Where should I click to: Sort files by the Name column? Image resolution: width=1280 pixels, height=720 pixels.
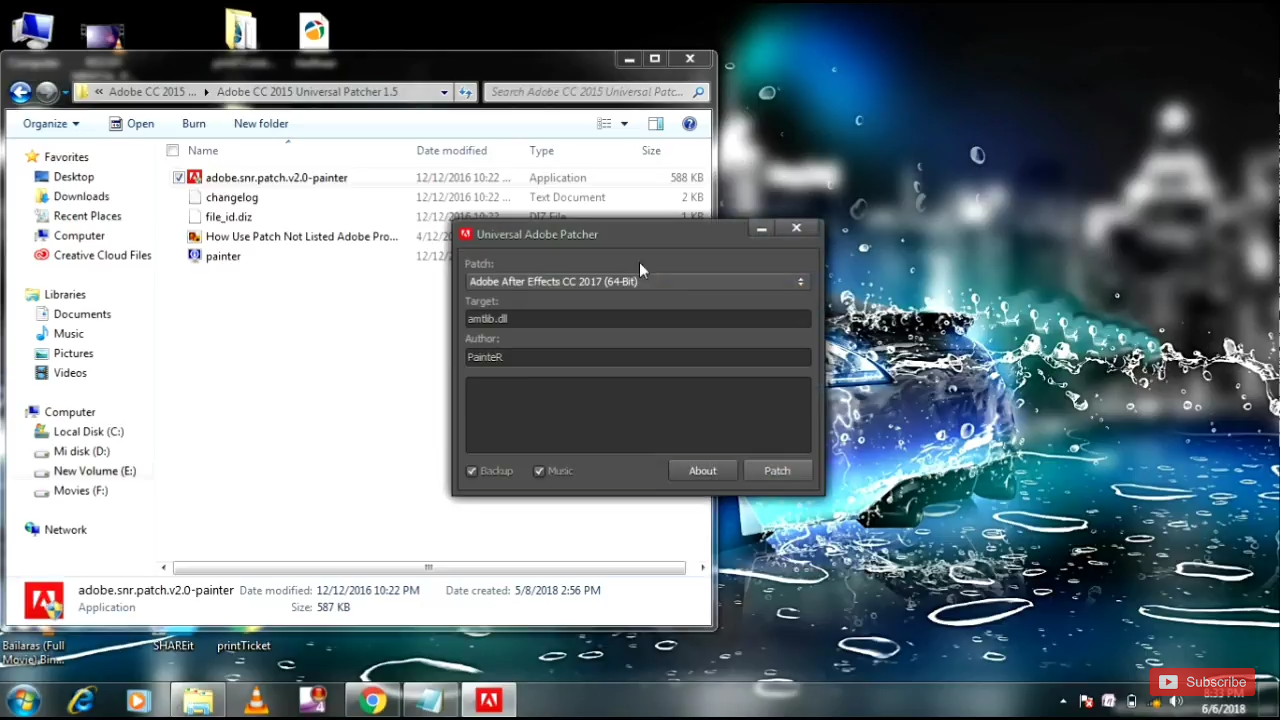tap(203, 151)
